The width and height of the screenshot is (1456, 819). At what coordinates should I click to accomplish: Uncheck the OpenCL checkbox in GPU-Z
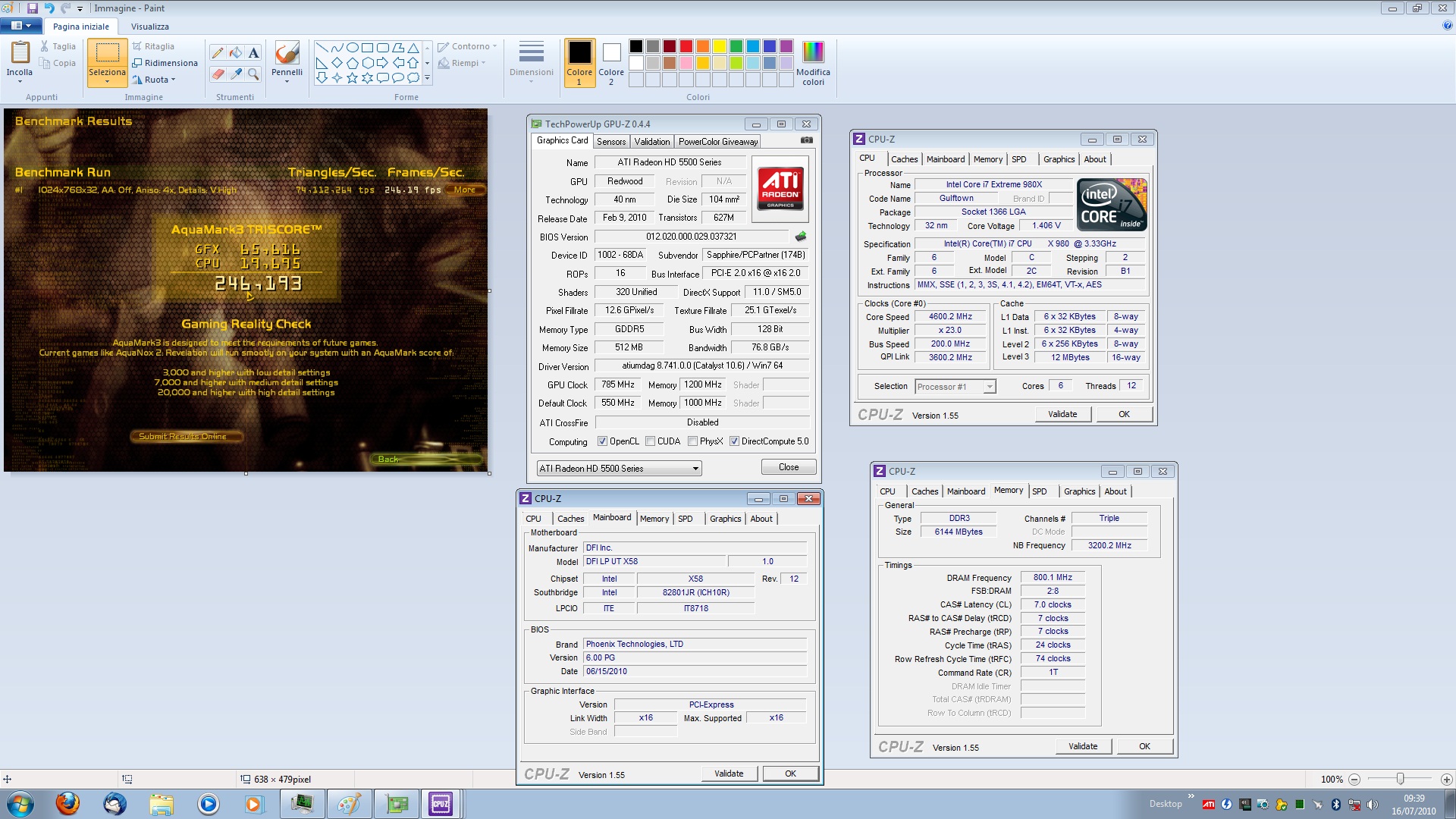point(602,441)
